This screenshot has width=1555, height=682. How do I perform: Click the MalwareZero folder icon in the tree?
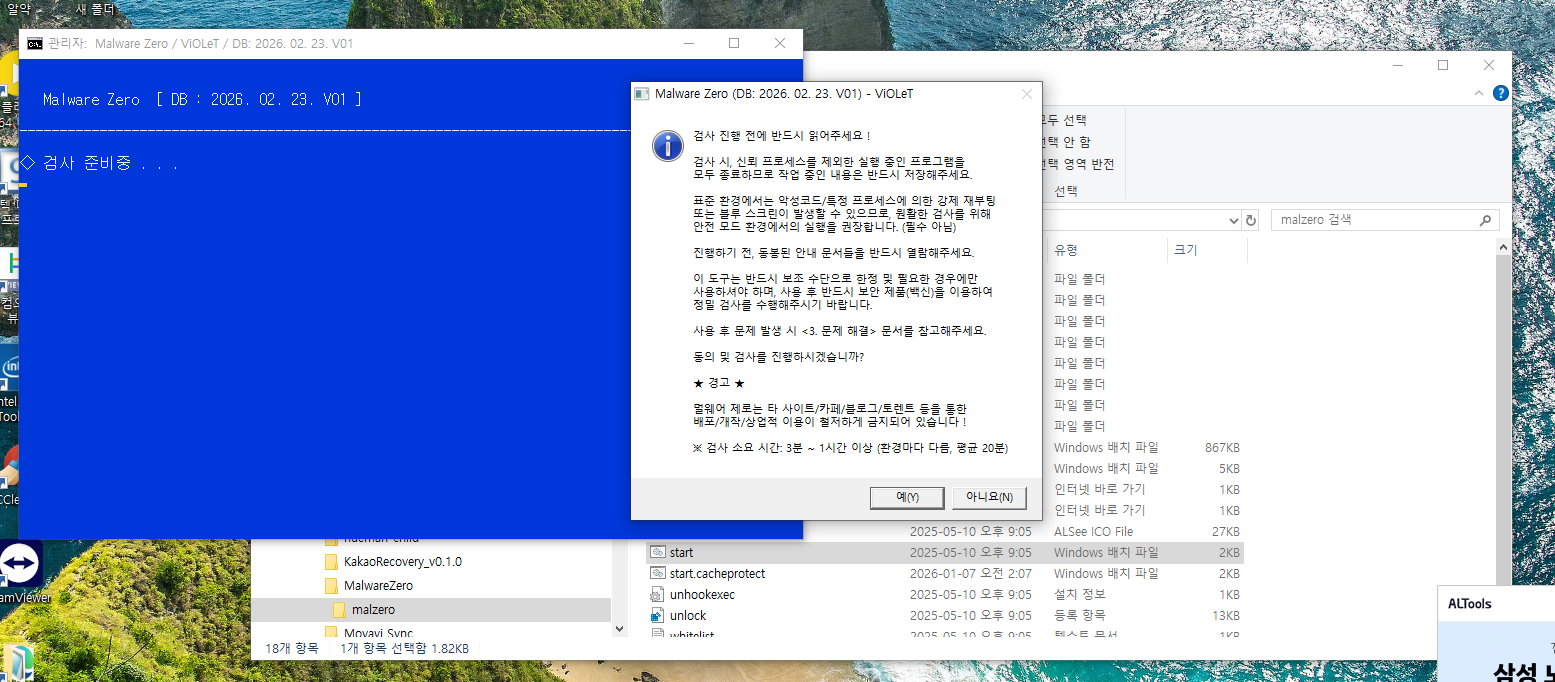pos(331,585)
